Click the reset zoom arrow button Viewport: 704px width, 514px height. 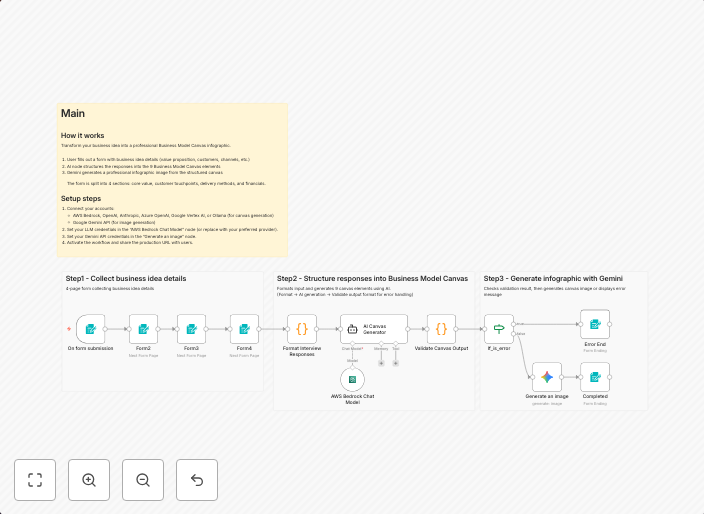click(197, 480)
